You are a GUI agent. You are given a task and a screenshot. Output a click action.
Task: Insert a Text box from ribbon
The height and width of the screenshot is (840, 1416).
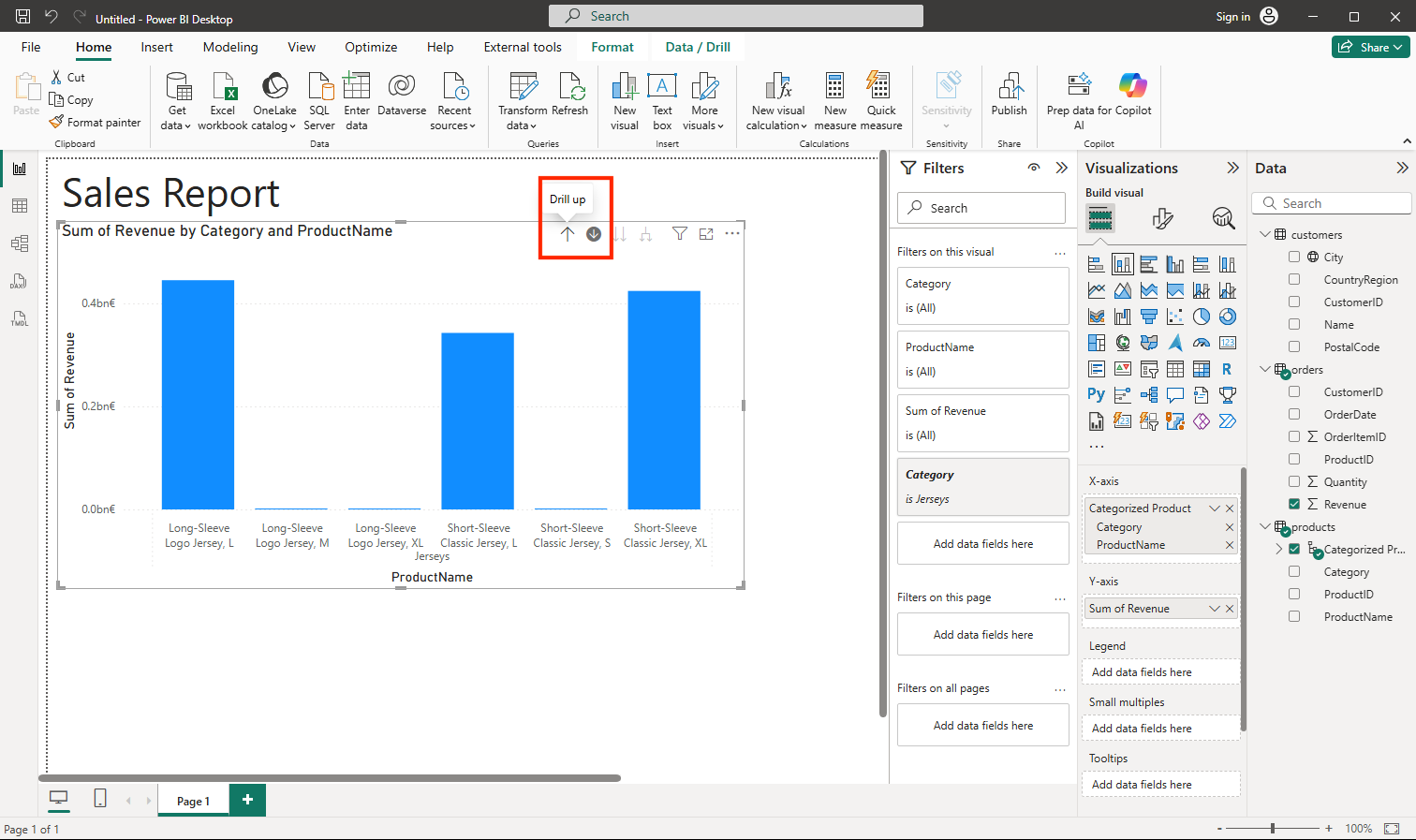click(x=662, y=101)
